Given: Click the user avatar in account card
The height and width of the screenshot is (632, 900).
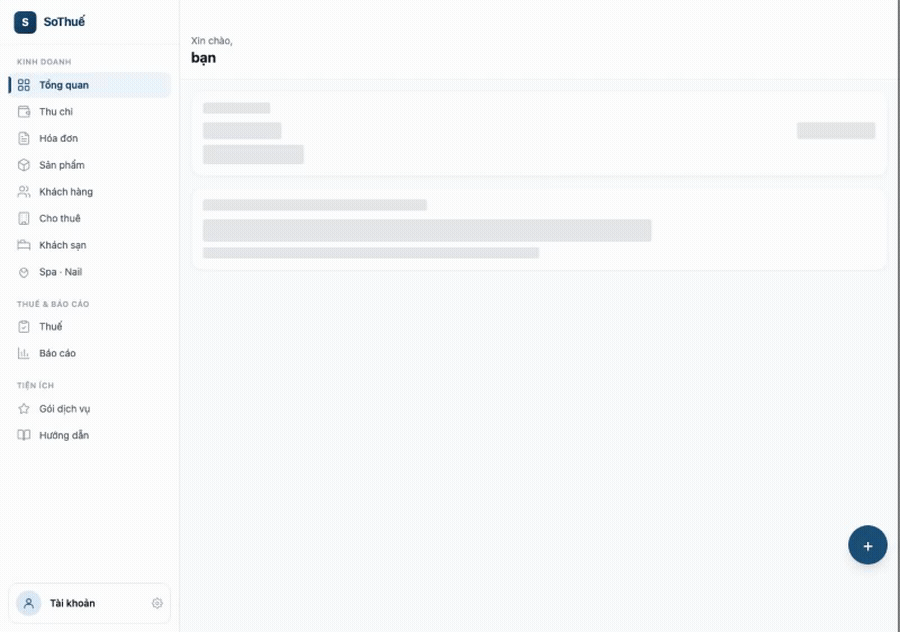Looking at the screenshot, I should click(x=29, y=603).
